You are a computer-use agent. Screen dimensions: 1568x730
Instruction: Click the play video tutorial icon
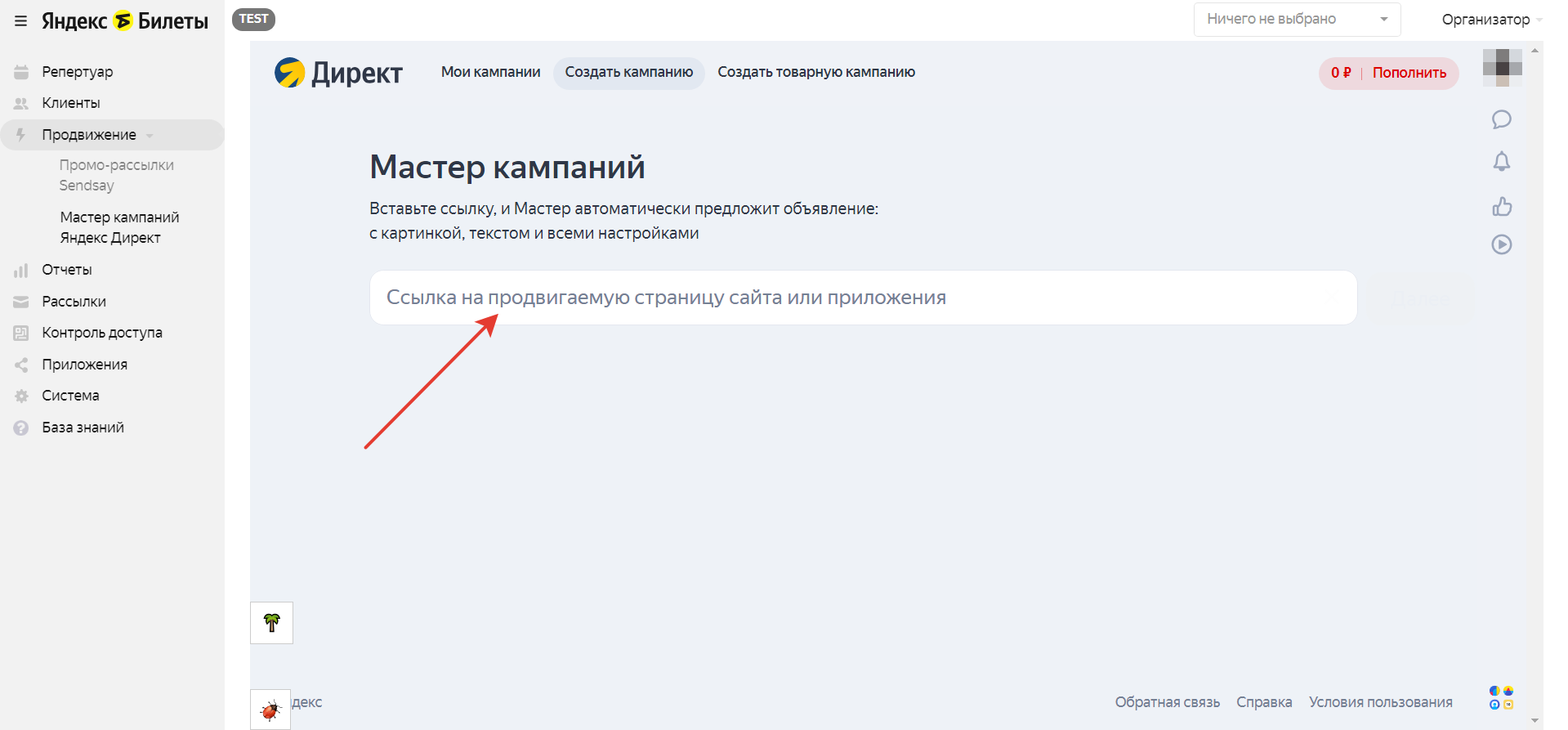1502,244
